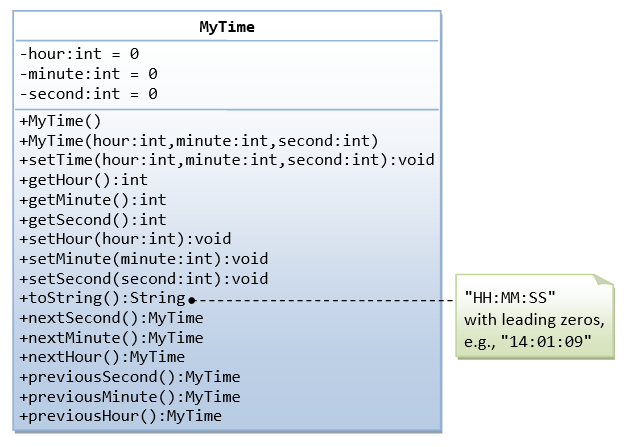Click the +toString():String method
The image size is (627, 447).
tap(102, 298)
